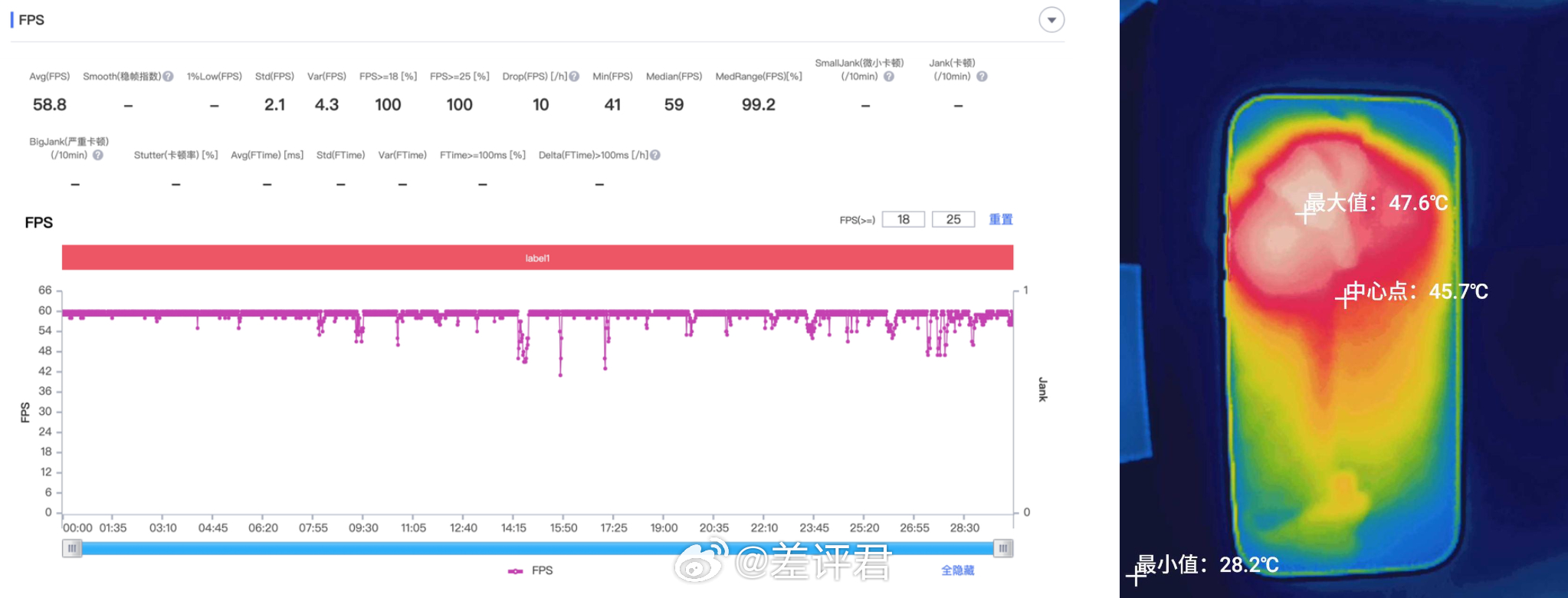Image resolution: width=1568 pixels, height=598 pixels.
Task: Click the 重置 reset link
Action: (x=1001, y=219)
